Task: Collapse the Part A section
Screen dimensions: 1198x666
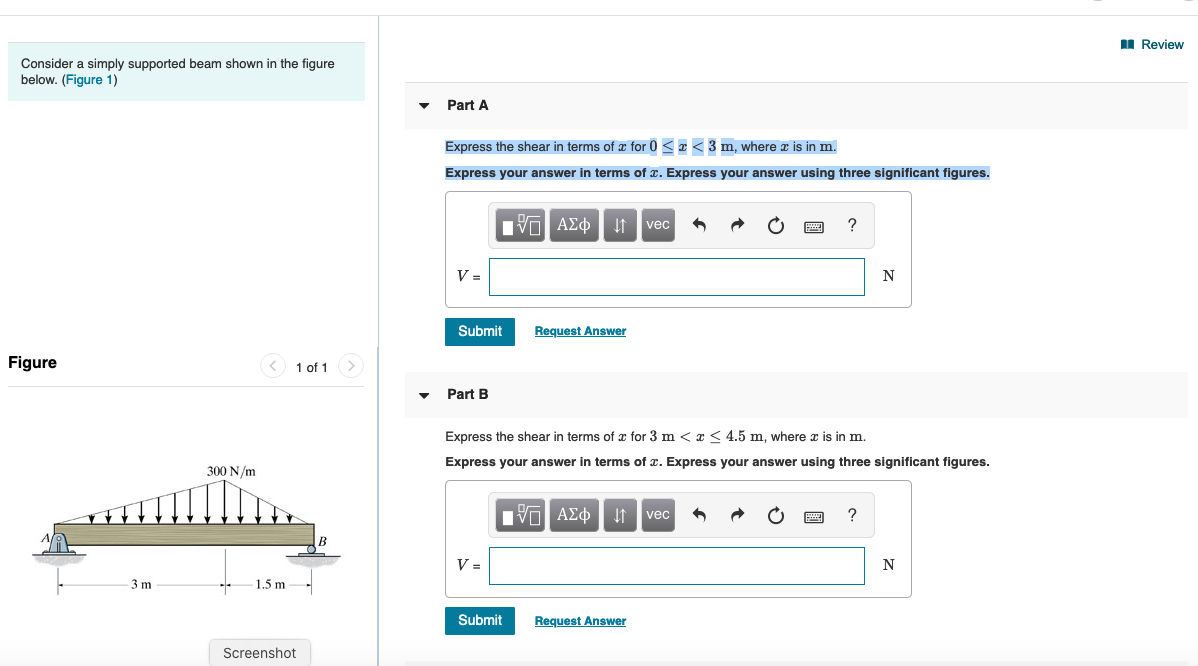Action: (x=424, y=105)
